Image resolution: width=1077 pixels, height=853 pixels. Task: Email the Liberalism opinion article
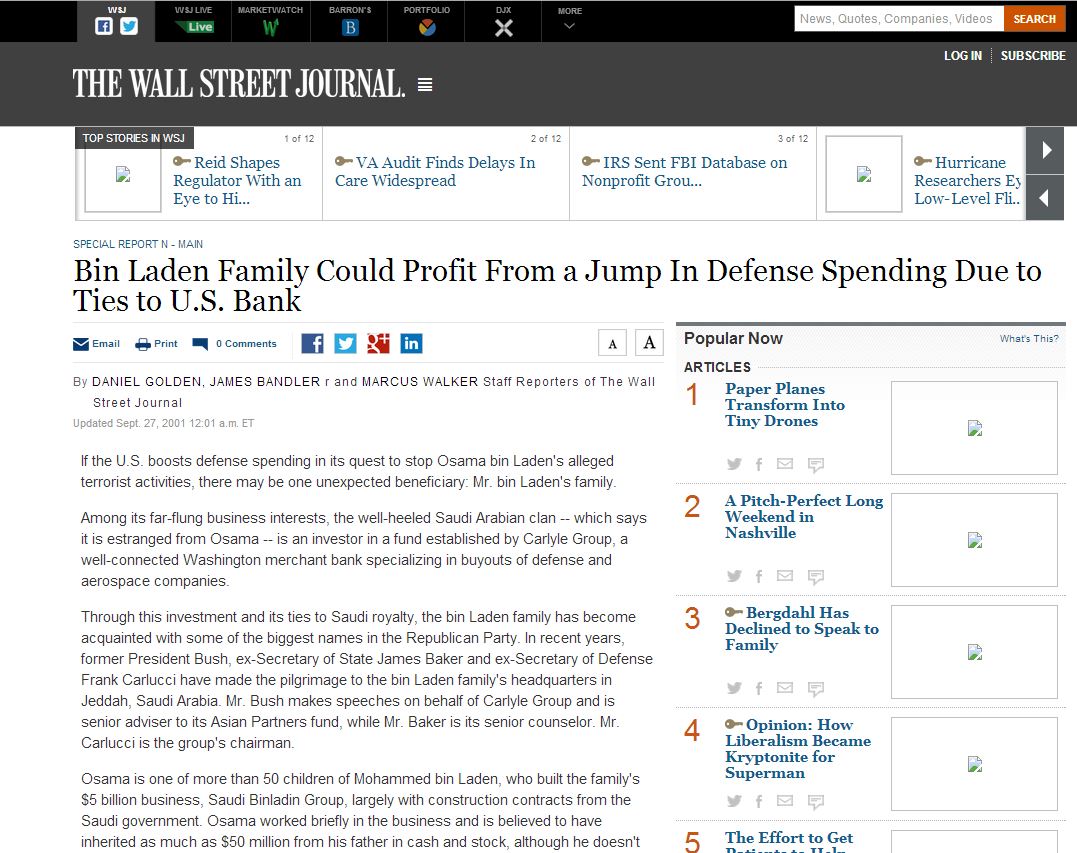click(x=784, y=800)
